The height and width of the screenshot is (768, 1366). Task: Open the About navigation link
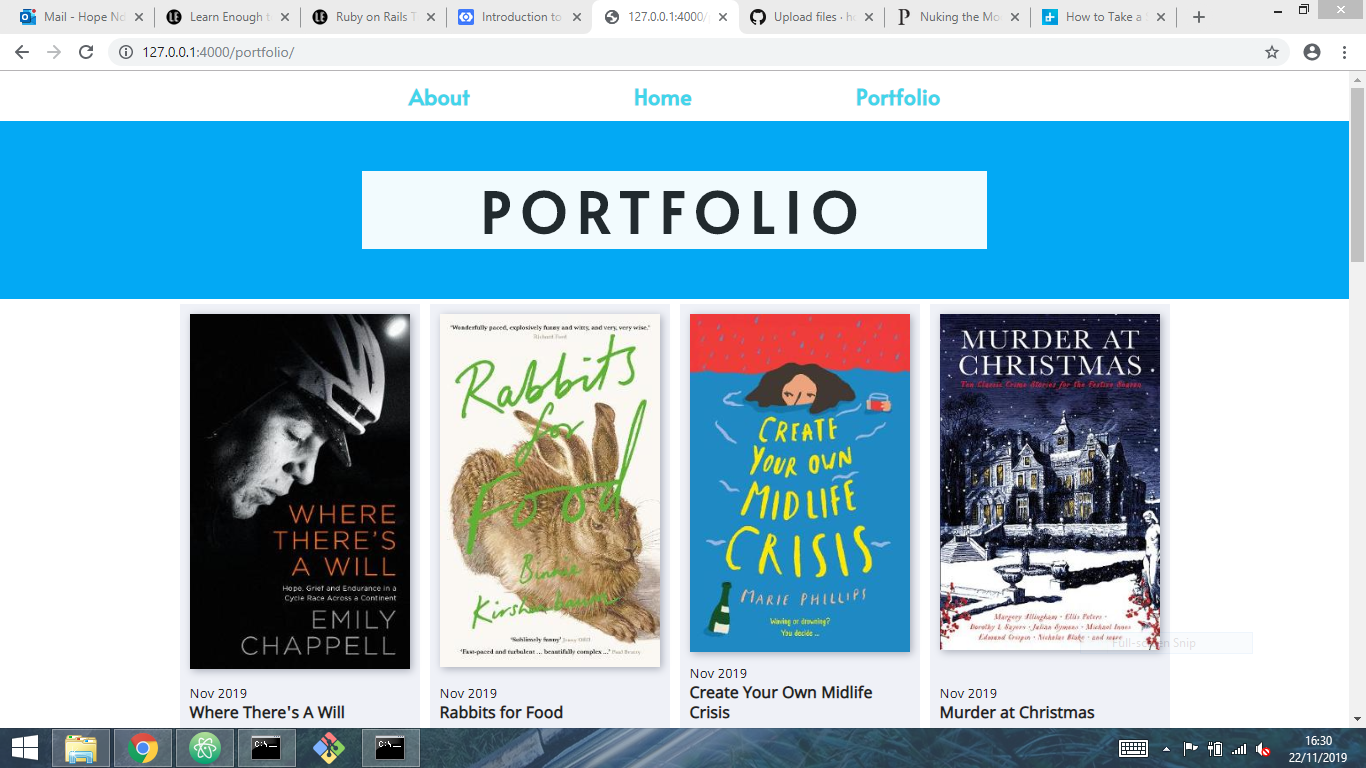[x=439, y=98]
